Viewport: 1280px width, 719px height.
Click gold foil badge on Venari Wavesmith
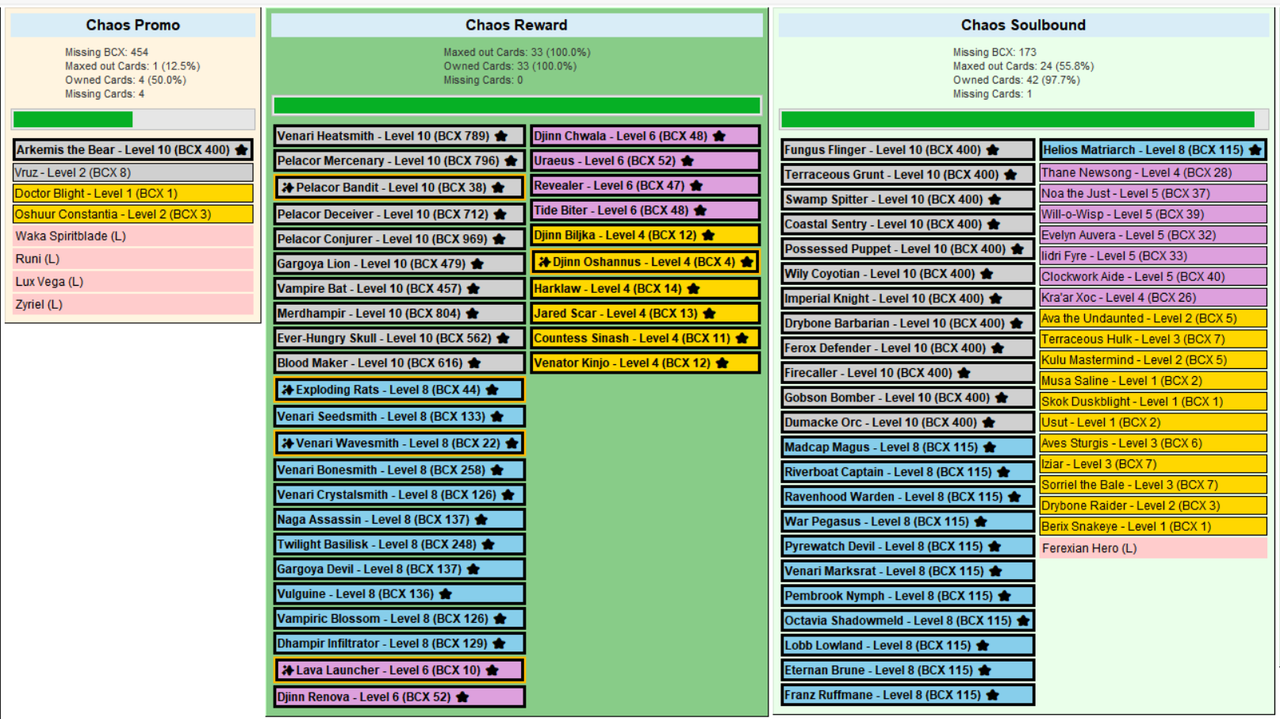coord(288,443)
